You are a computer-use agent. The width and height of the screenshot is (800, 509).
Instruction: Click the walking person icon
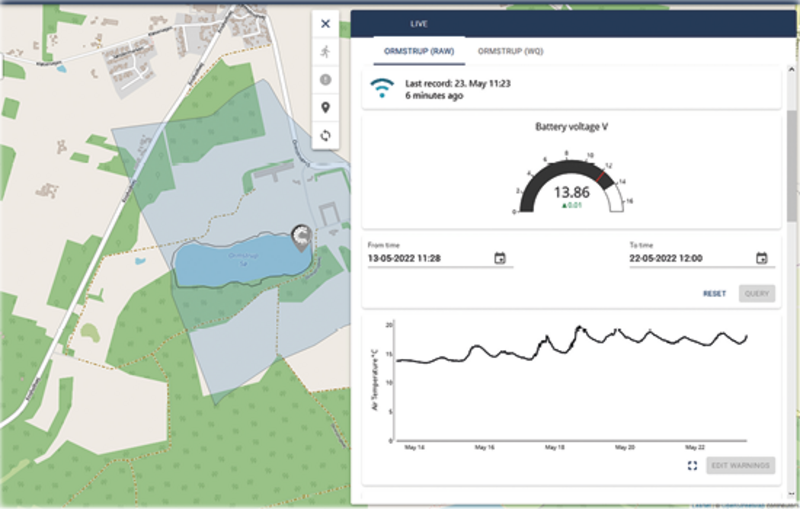325,51
